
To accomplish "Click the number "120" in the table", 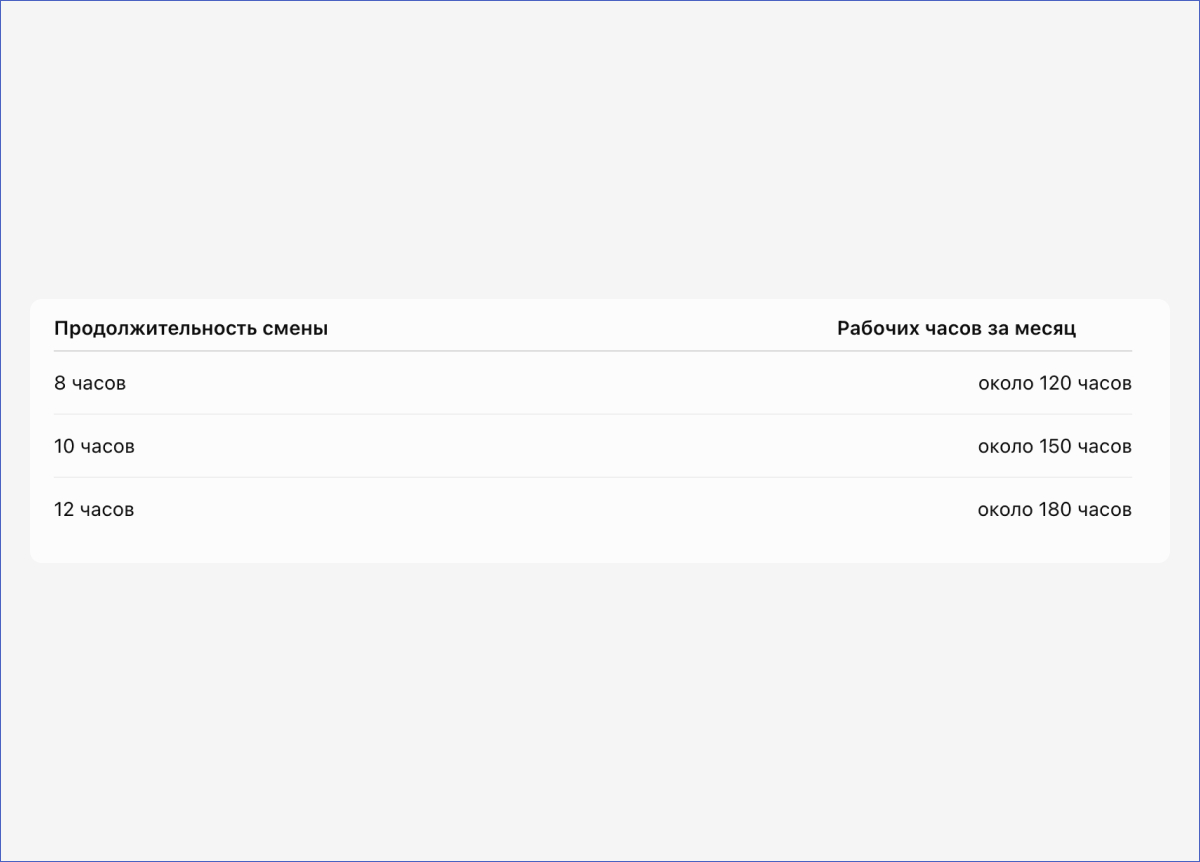I will 1055,383.
